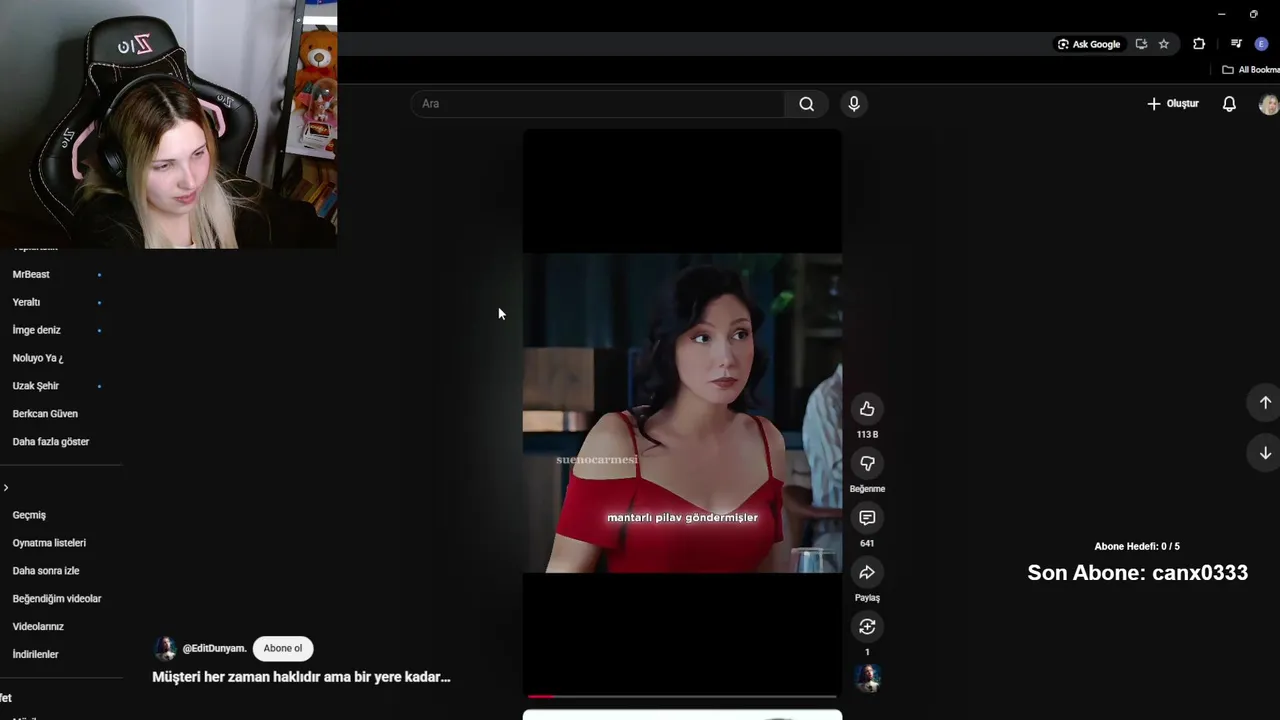Restore down the Chrome window

(x=1253, y=14)
